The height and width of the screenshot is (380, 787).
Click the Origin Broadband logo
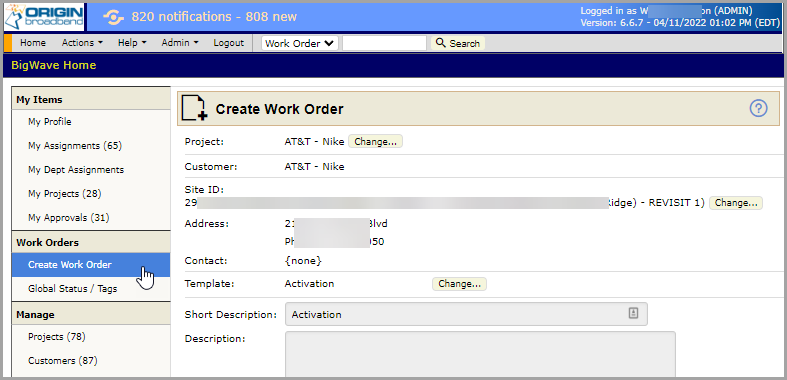coord(44,18)
